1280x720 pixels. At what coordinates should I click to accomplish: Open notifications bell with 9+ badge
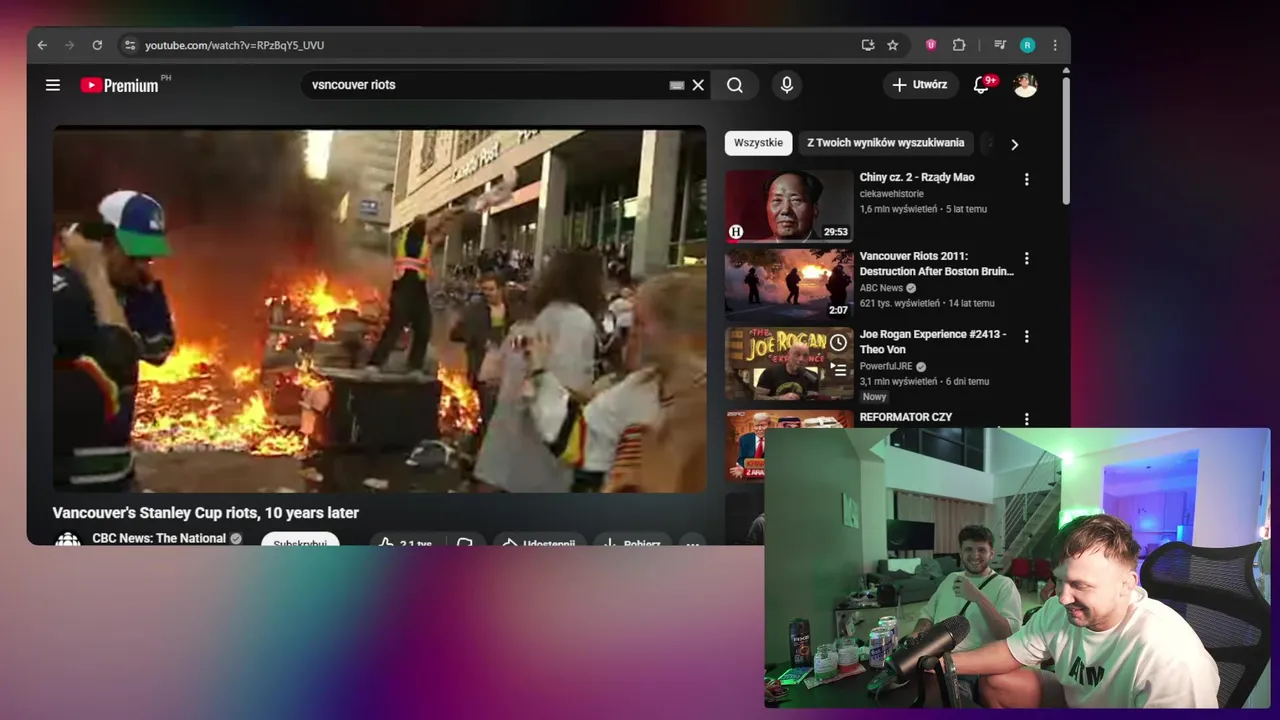click(x=981, y=85)
